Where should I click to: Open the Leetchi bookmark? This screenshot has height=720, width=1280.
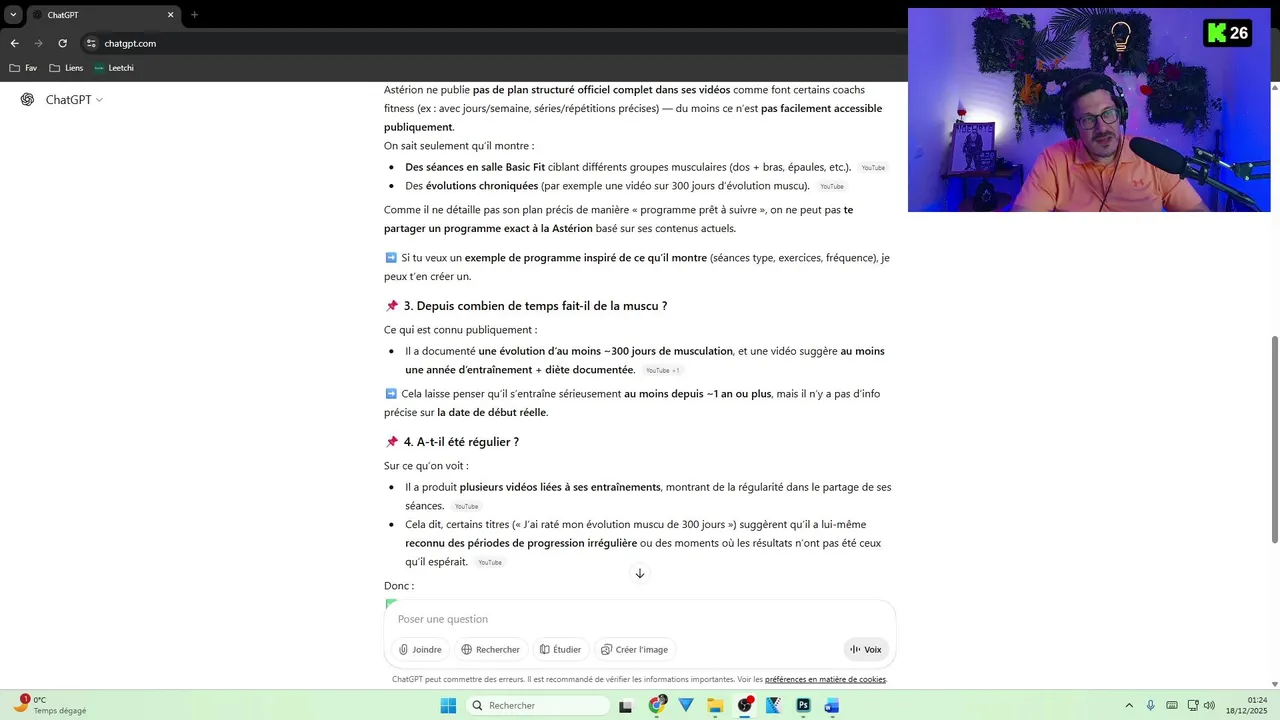[114, 68]
